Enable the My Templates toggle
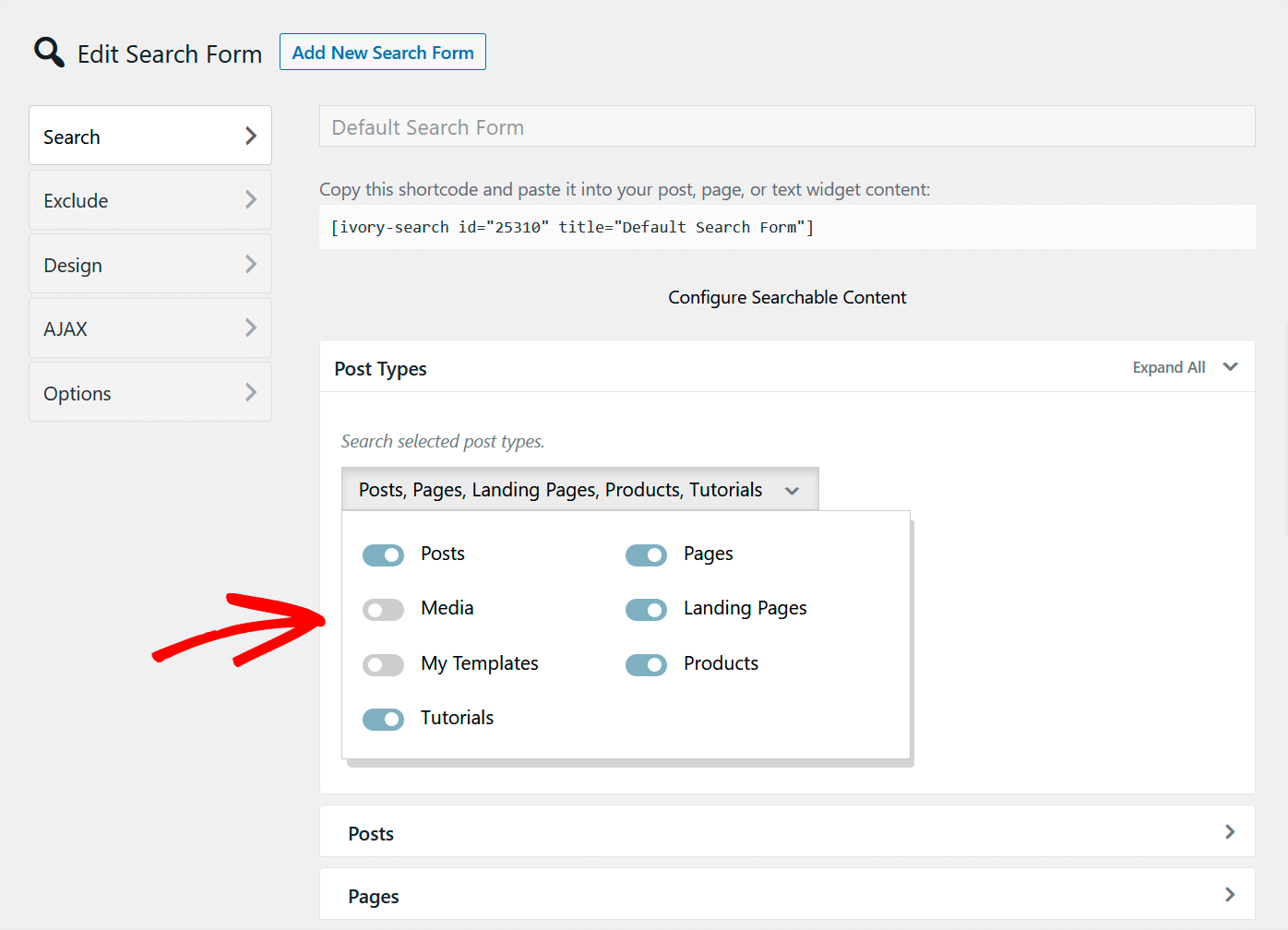 point(383,664)
